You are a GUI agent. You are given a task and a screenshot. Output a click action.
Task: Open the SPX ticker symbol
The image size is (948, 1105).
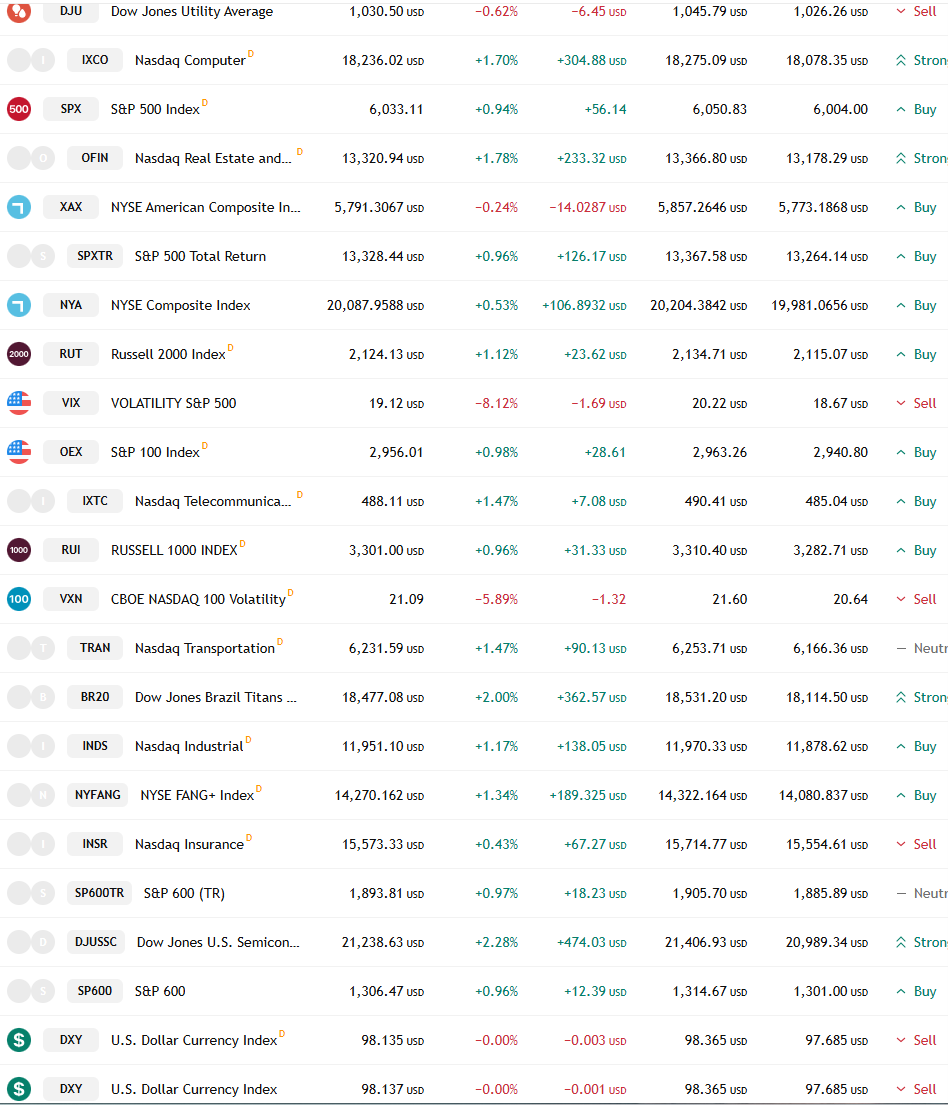pyautogui.click(x=70, y=109)
